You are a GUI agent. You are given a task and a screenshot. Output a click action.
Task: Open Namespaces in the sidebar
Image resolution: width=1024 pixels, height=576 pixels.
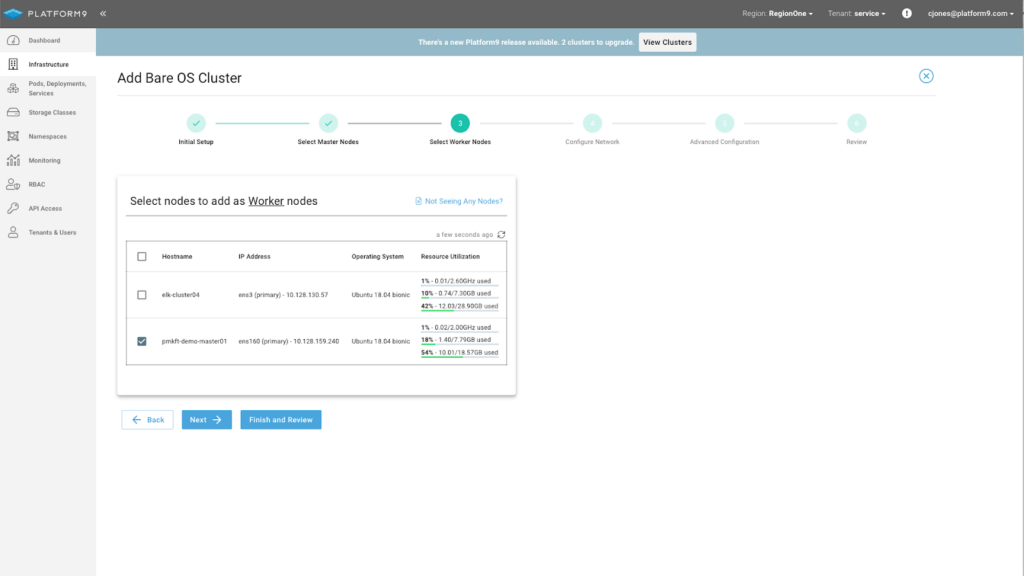point(48,136)
